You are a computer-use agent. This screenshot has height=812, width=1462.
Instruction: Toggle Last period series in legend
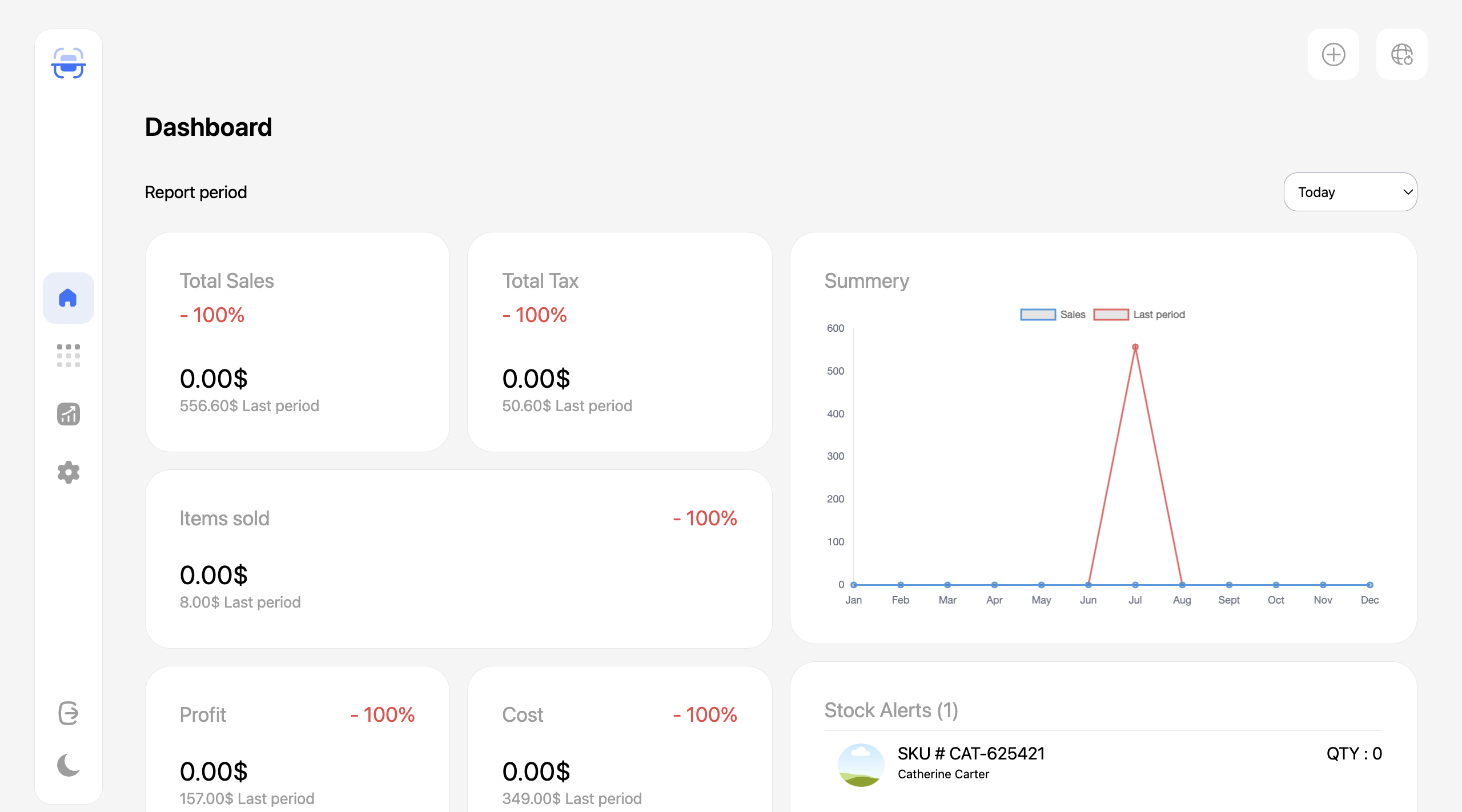point(1139,315)
